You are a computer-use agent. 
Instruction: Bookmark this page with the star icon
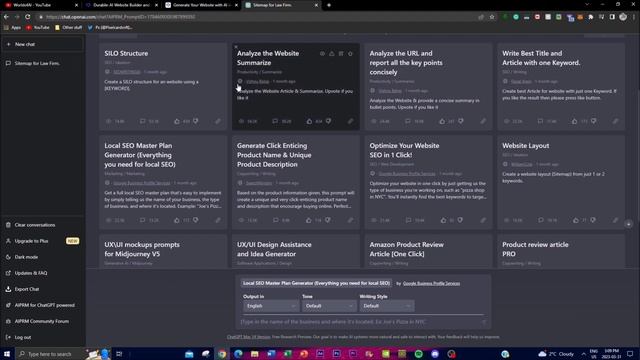tap(492, 17)
